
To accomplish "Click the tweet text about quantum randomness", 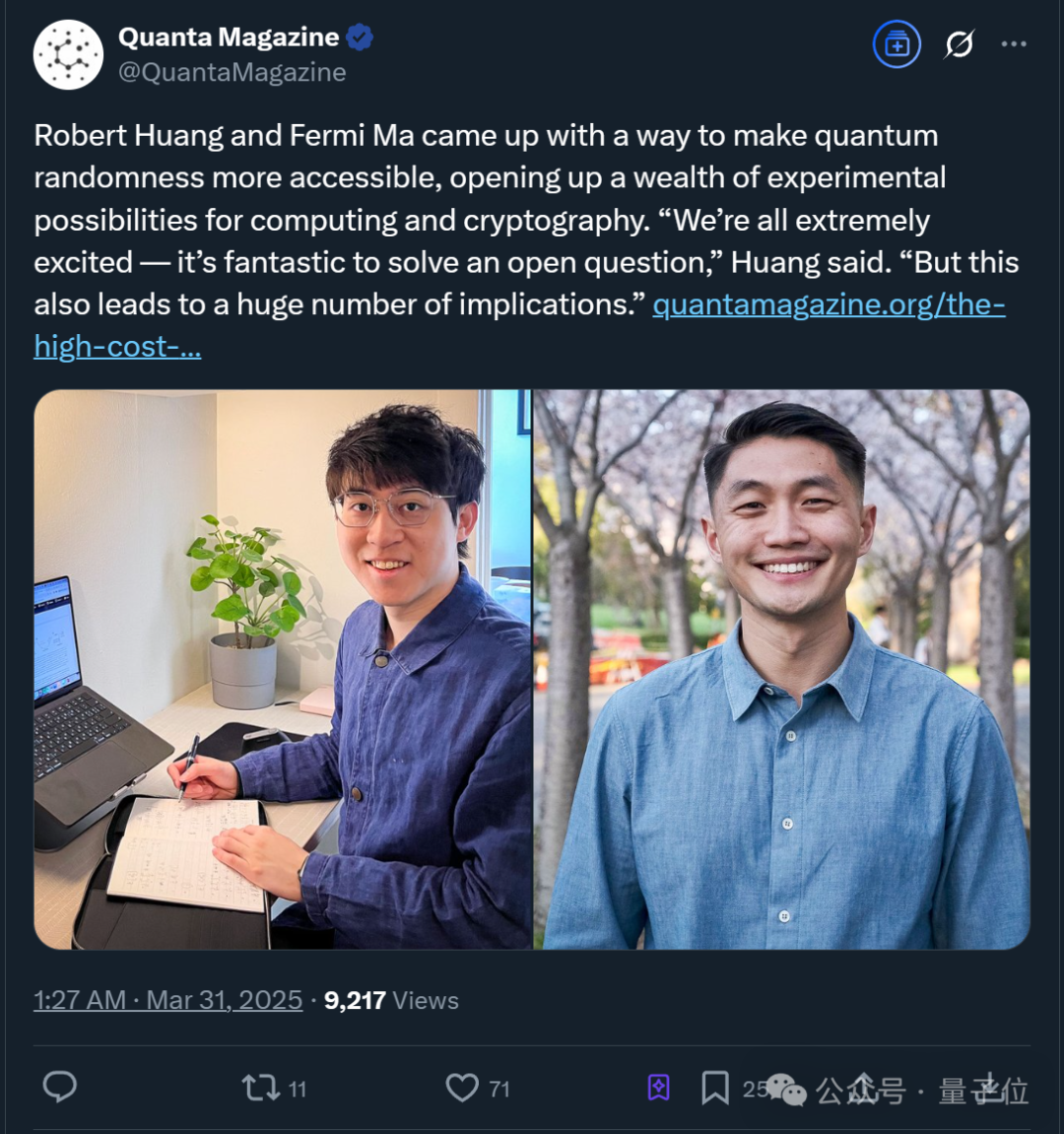I will coord(526,220).
